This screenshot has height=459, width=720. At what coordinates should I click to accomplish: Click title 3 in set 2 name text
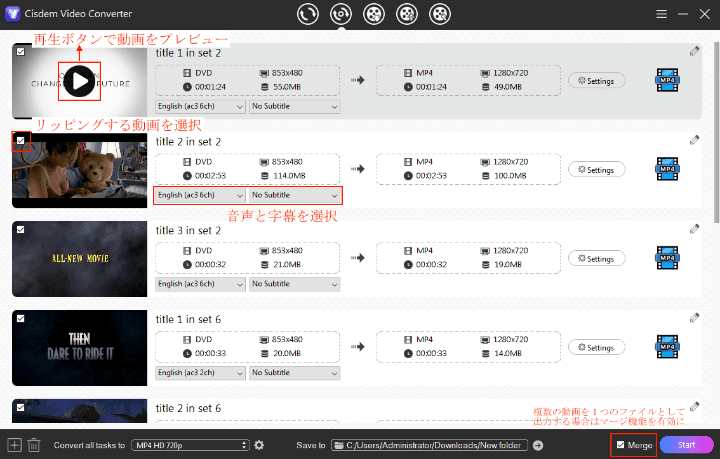tap(188, 230)
